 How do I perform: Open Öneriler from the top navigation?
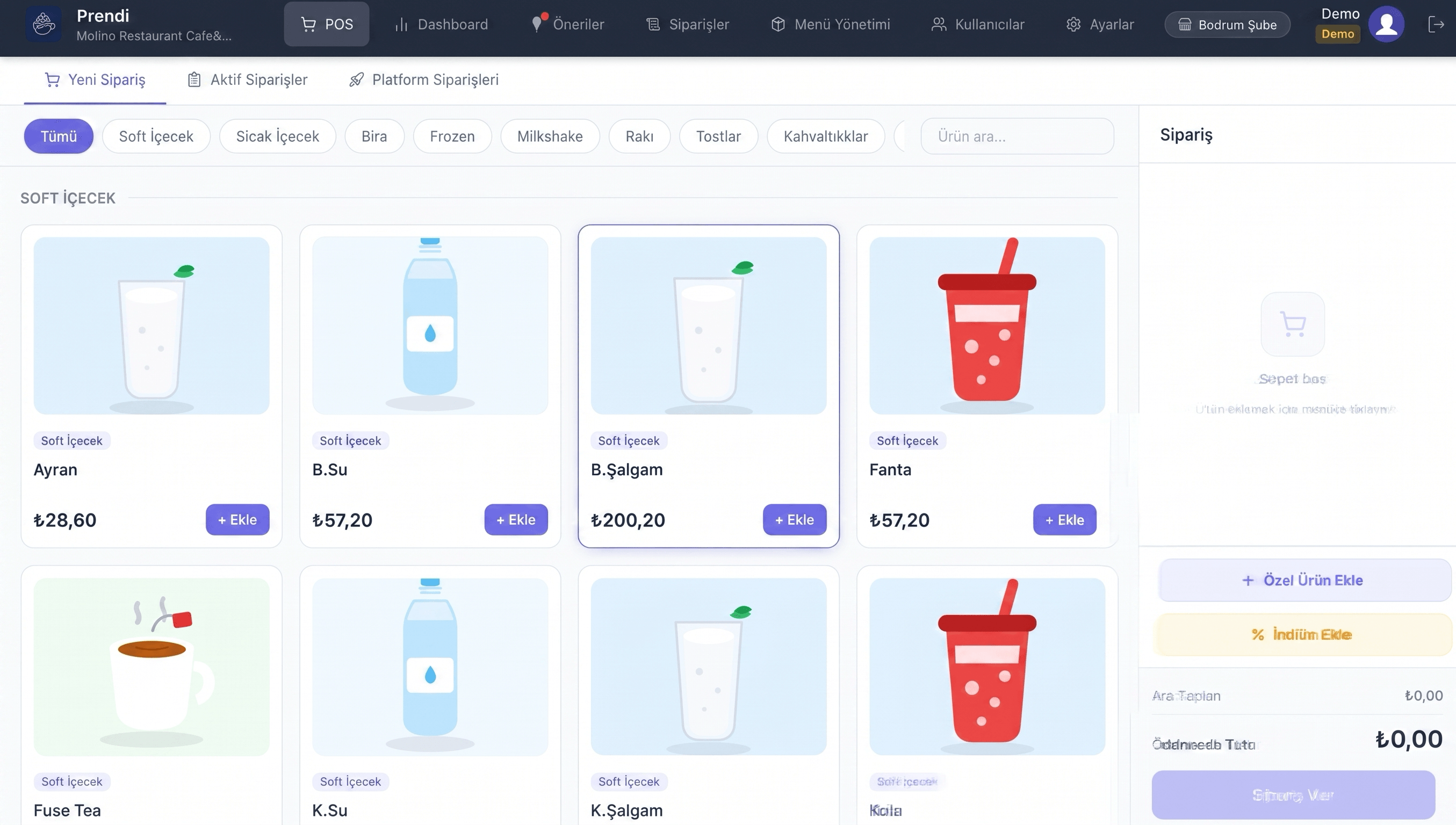[567, 24]
